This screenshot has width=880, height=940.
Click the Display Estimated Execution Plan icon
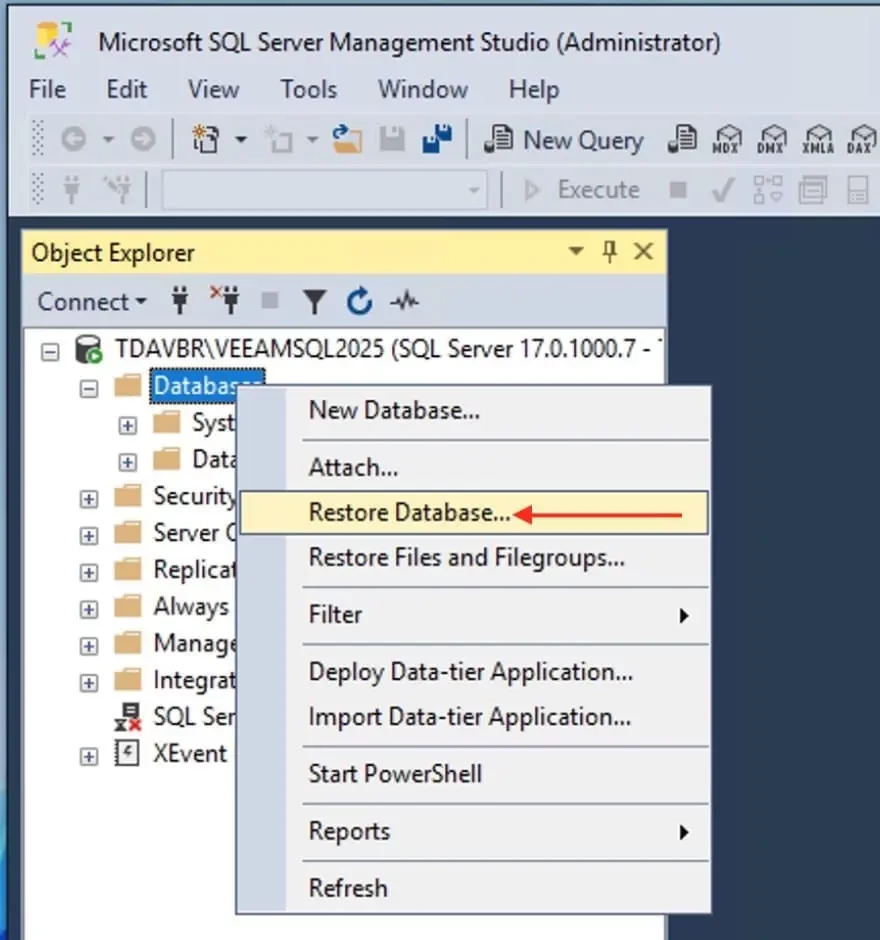click(767, 189)
